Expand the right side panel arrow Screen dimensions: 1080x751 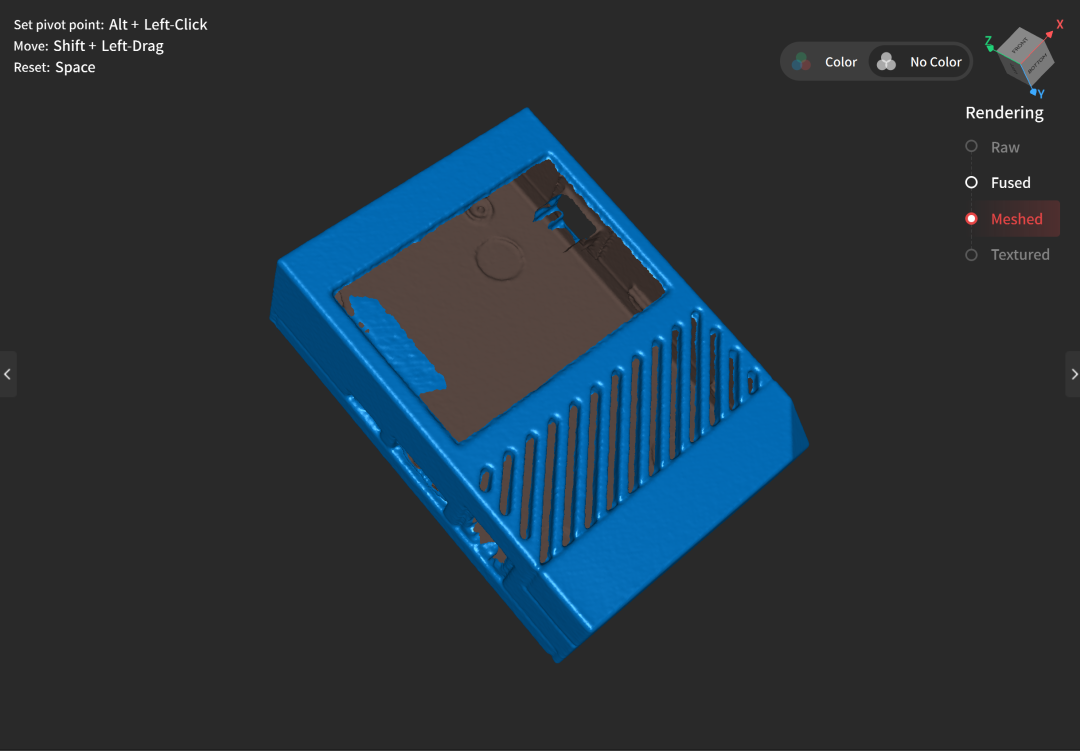pos(1073,374)
